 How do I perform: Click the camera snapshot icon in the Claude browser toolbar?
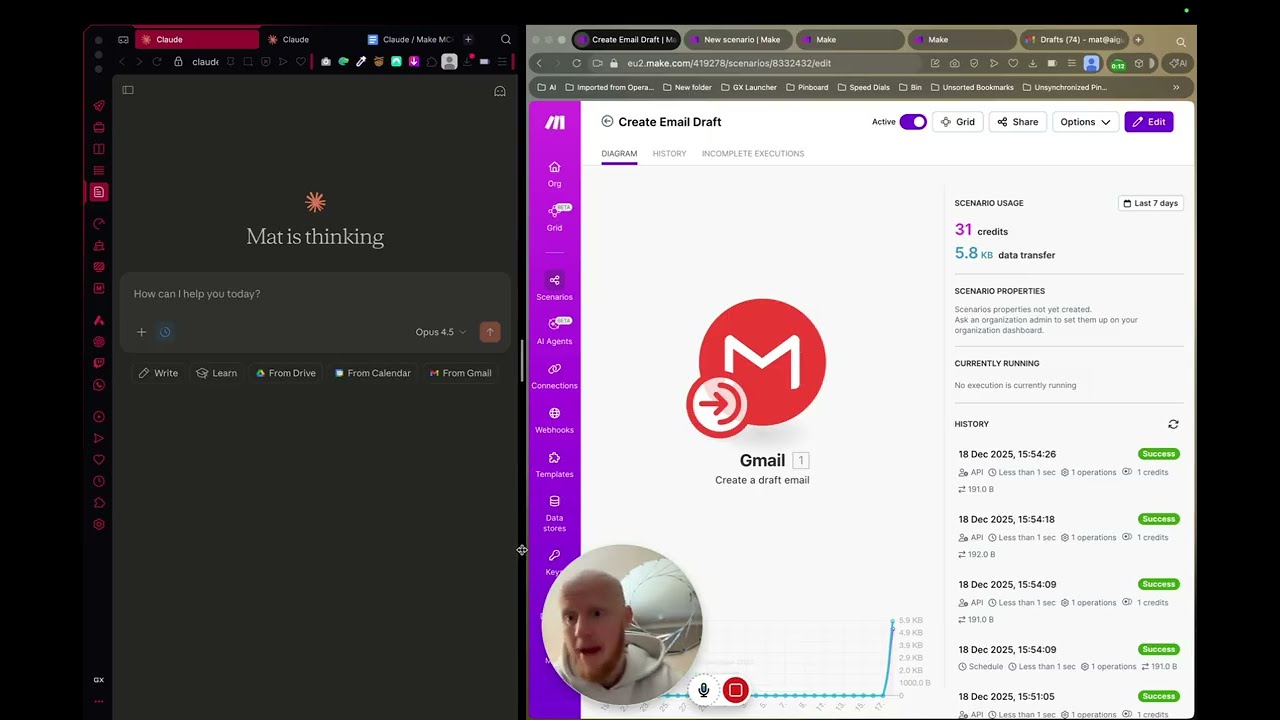(x=326, y=62)
